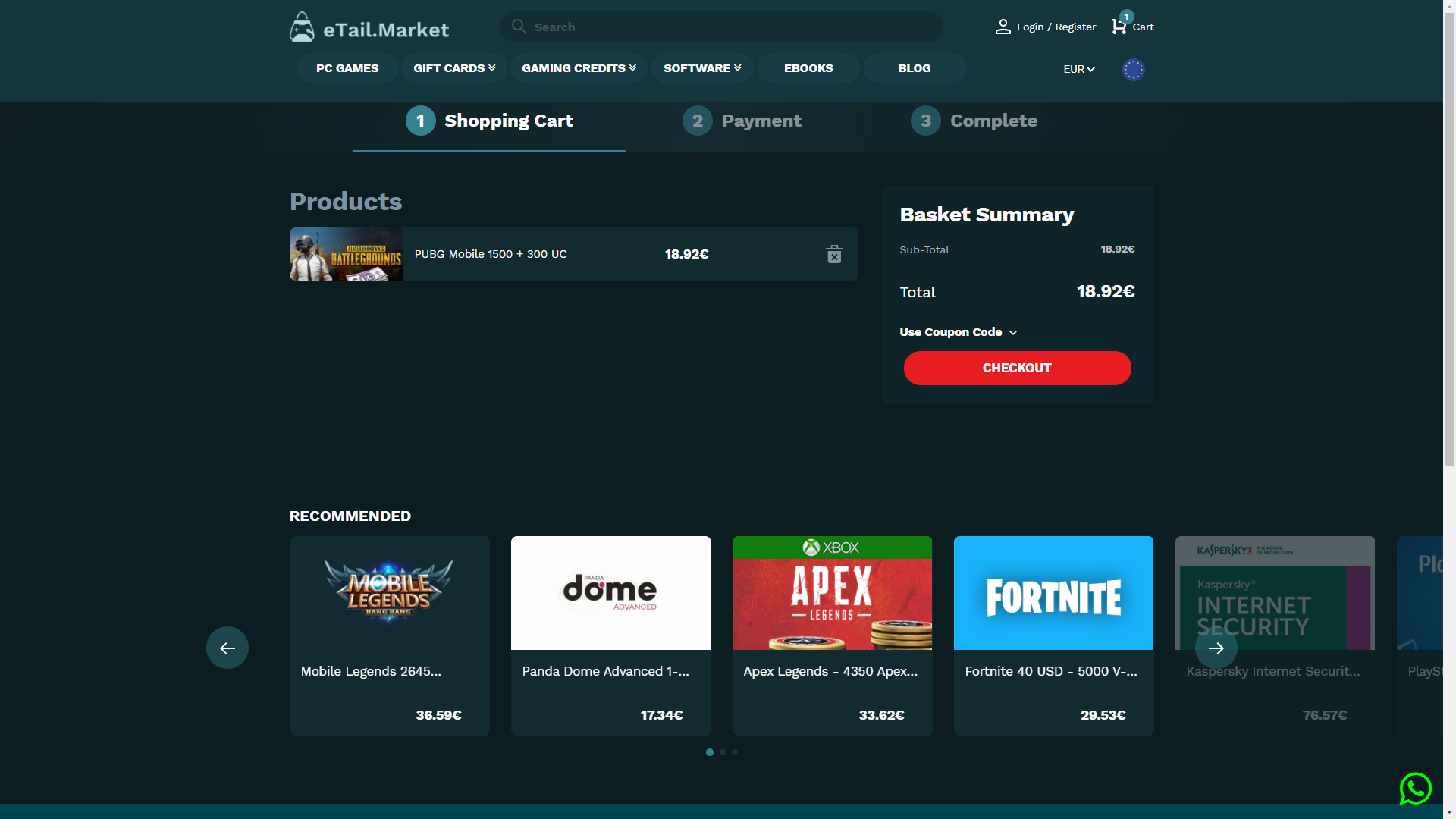Click the 17.34€ price
Viewport: 1456px width, 819px height.
pos(661,715)
